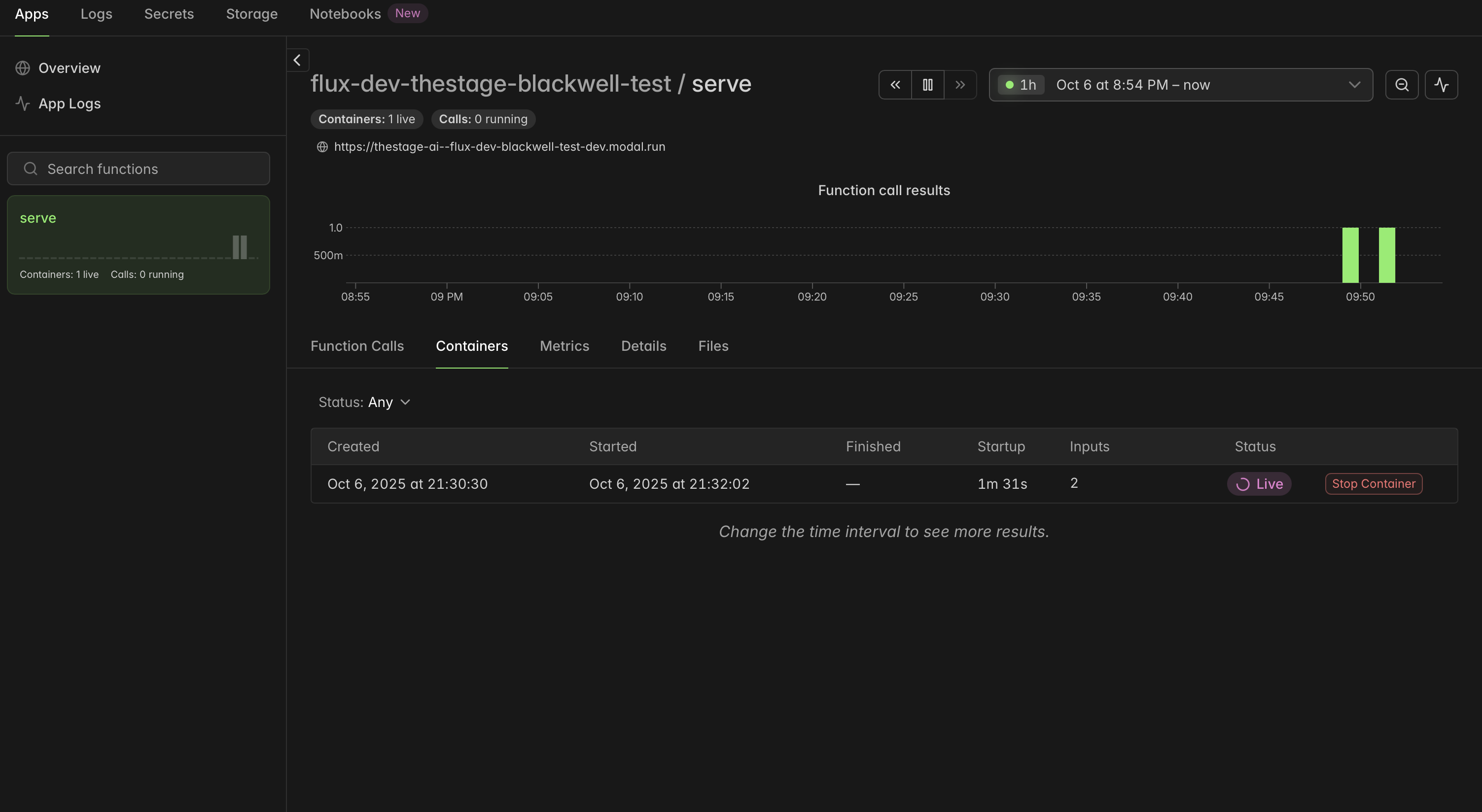Click the globe icon beside the app URL
Screen dimensions: 1482x812
[322, 147]
